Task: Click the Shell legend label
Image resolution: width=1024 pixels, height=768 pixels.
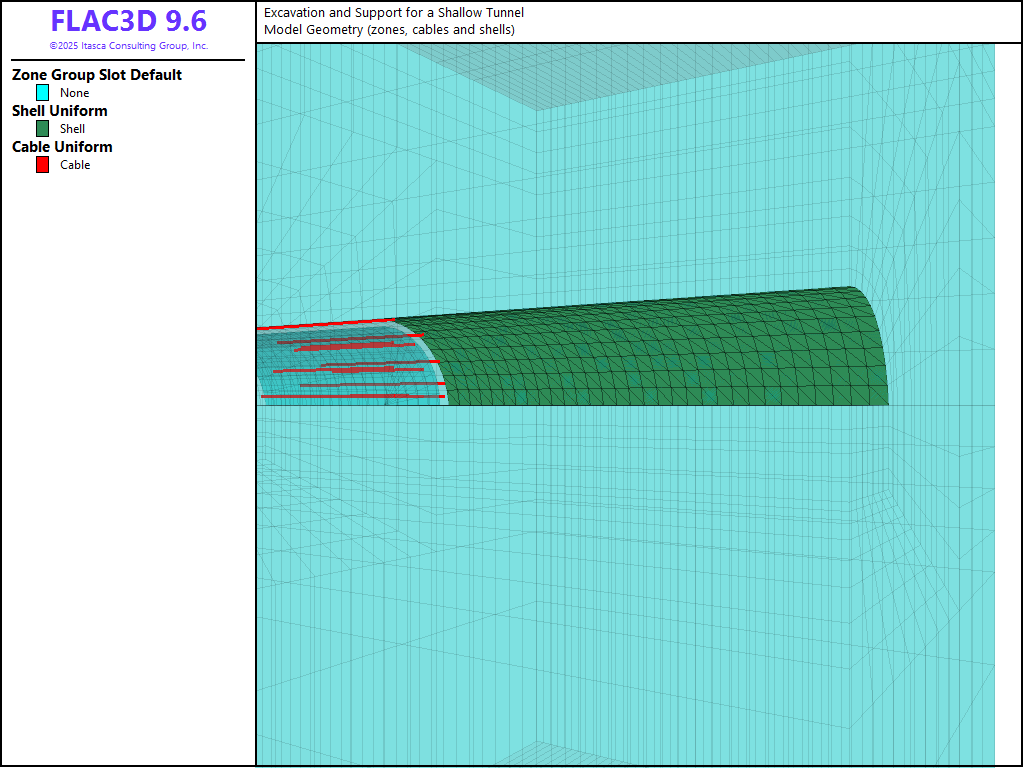Action: click(73, 129)
